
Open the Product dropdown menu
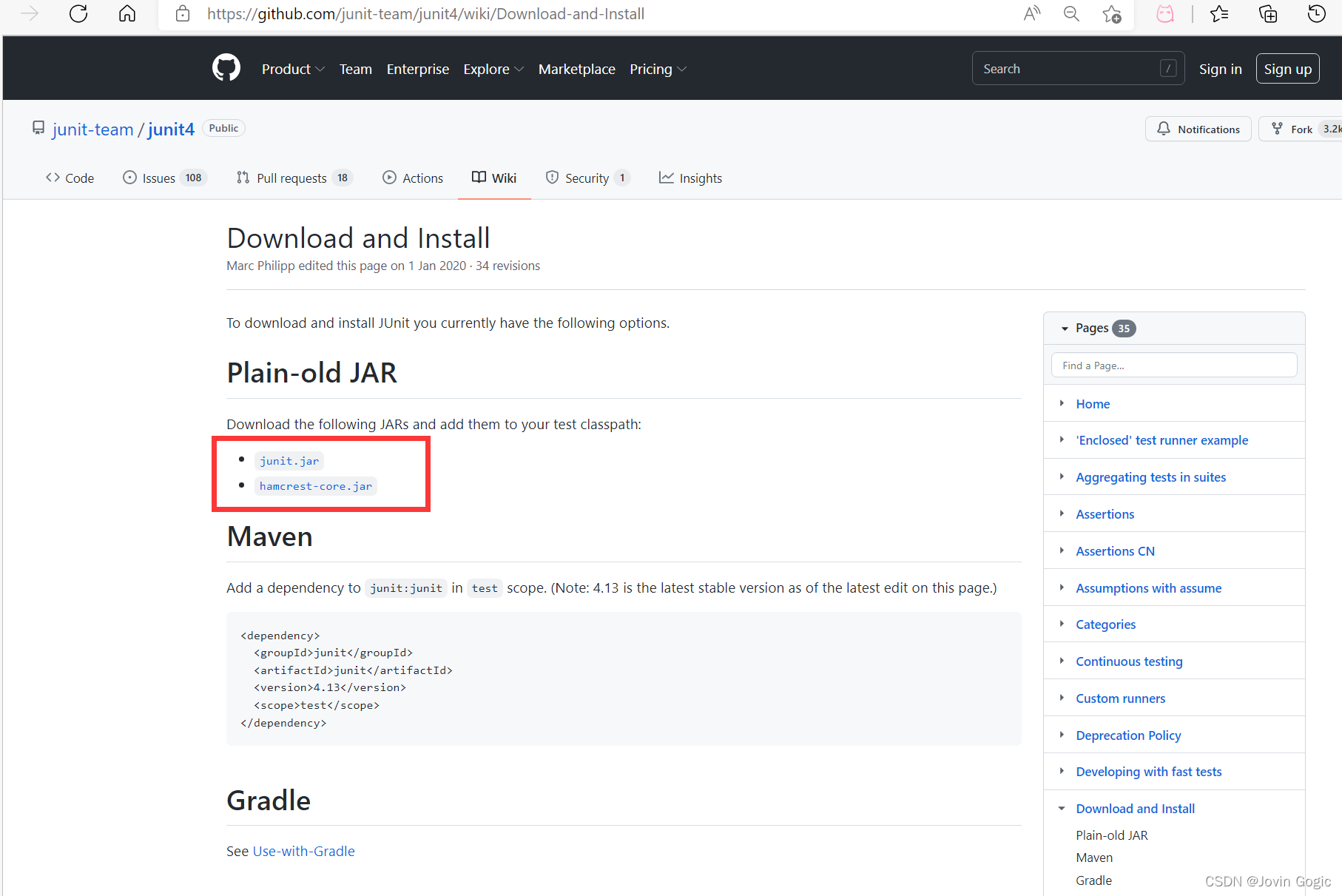coord(293,69)
